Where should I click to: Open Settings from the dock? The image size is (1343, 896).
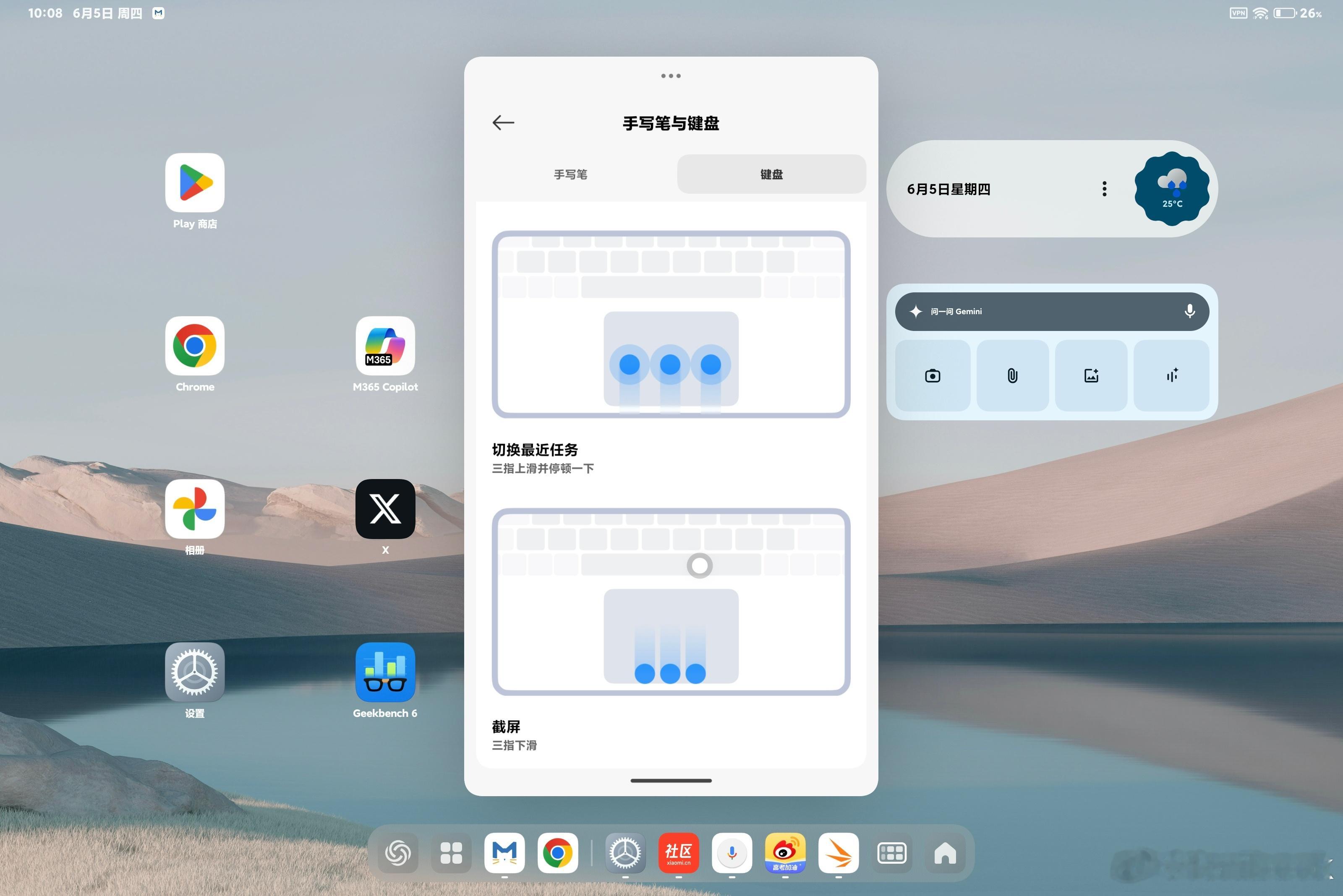(x=625, y=853)
